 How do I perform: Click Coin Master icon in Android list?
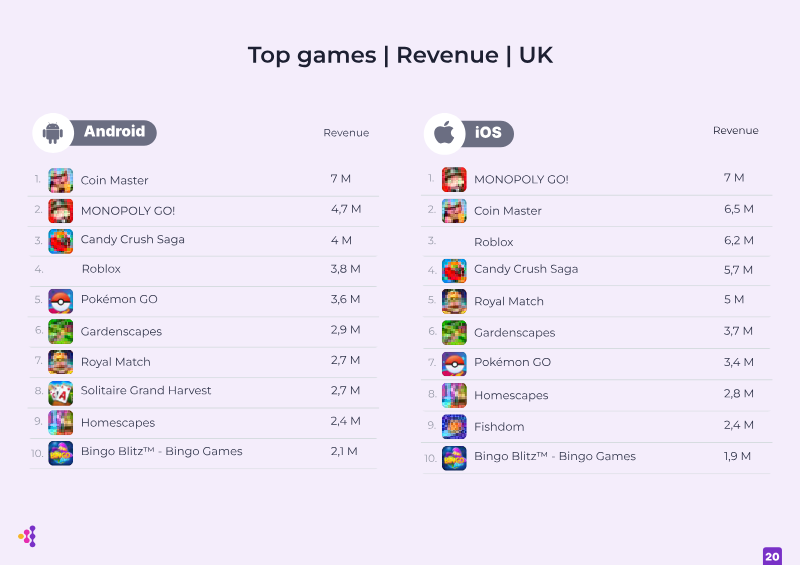tap(61, 180)
